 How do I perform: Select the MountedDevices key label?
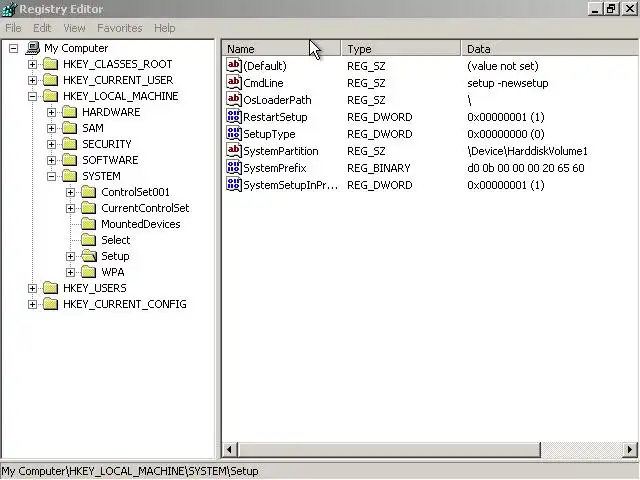point(141,224)
